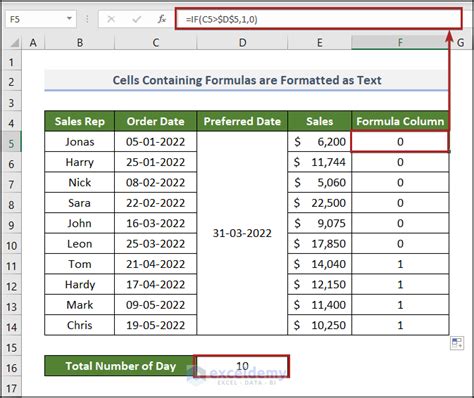The image size is (474, 398).
Task: Click the title cell 'Cells Containing Formulas are Formatted as Text'
Action: click(x=247, y=80)
